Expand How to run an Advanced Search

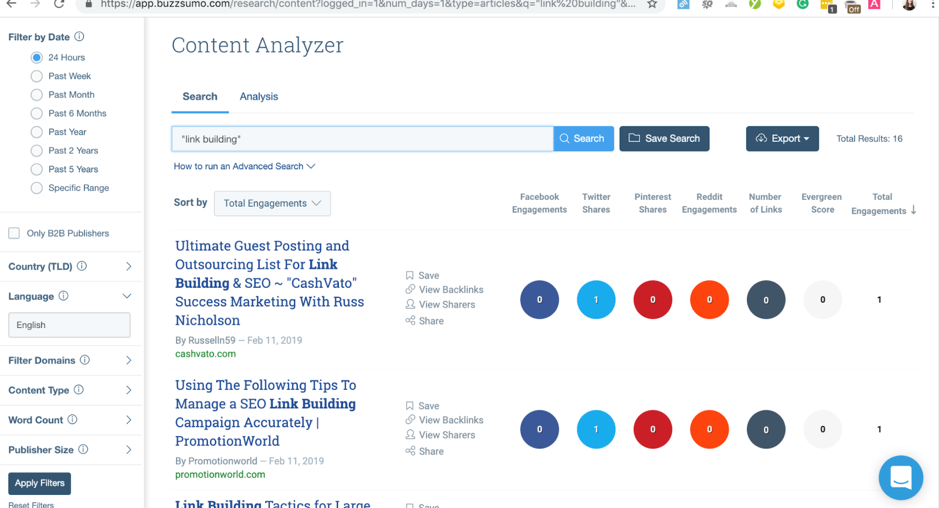(x=244, y=166)
